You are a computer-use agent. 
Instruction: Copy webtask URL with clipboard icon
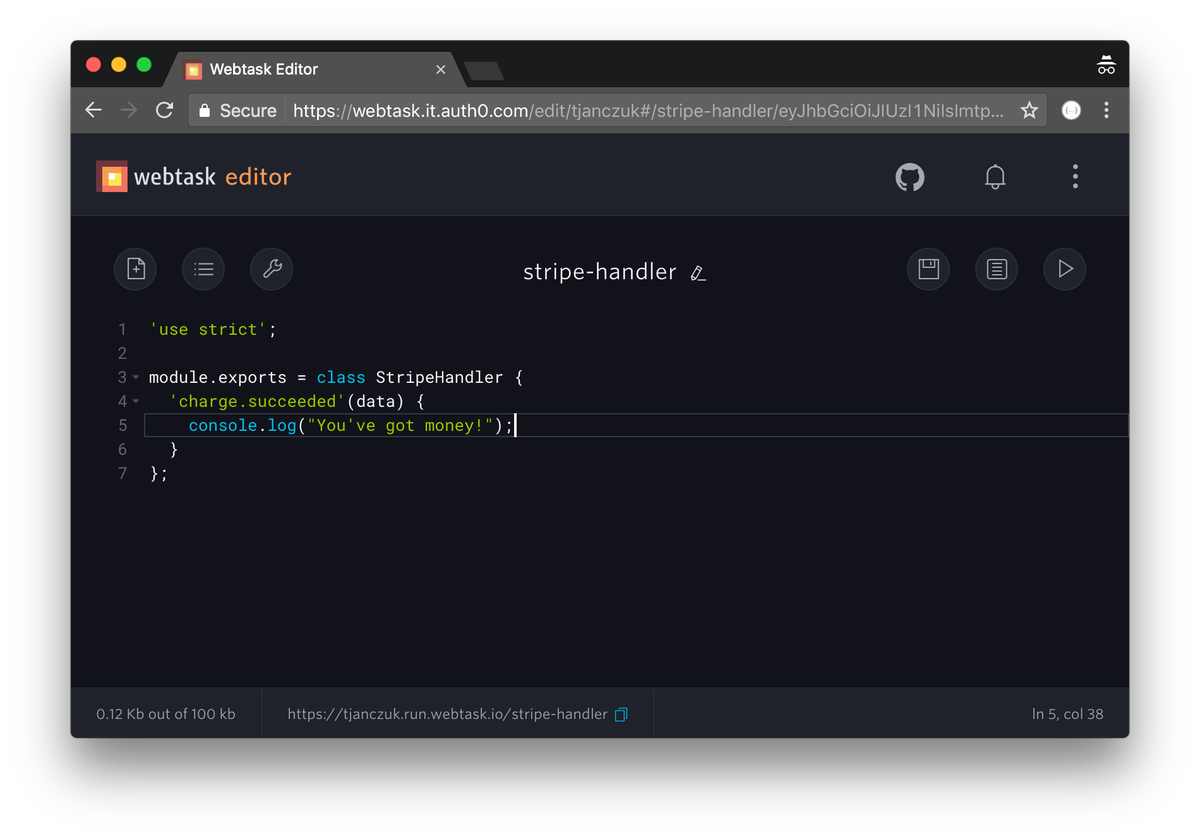click(x=621, y=714)
